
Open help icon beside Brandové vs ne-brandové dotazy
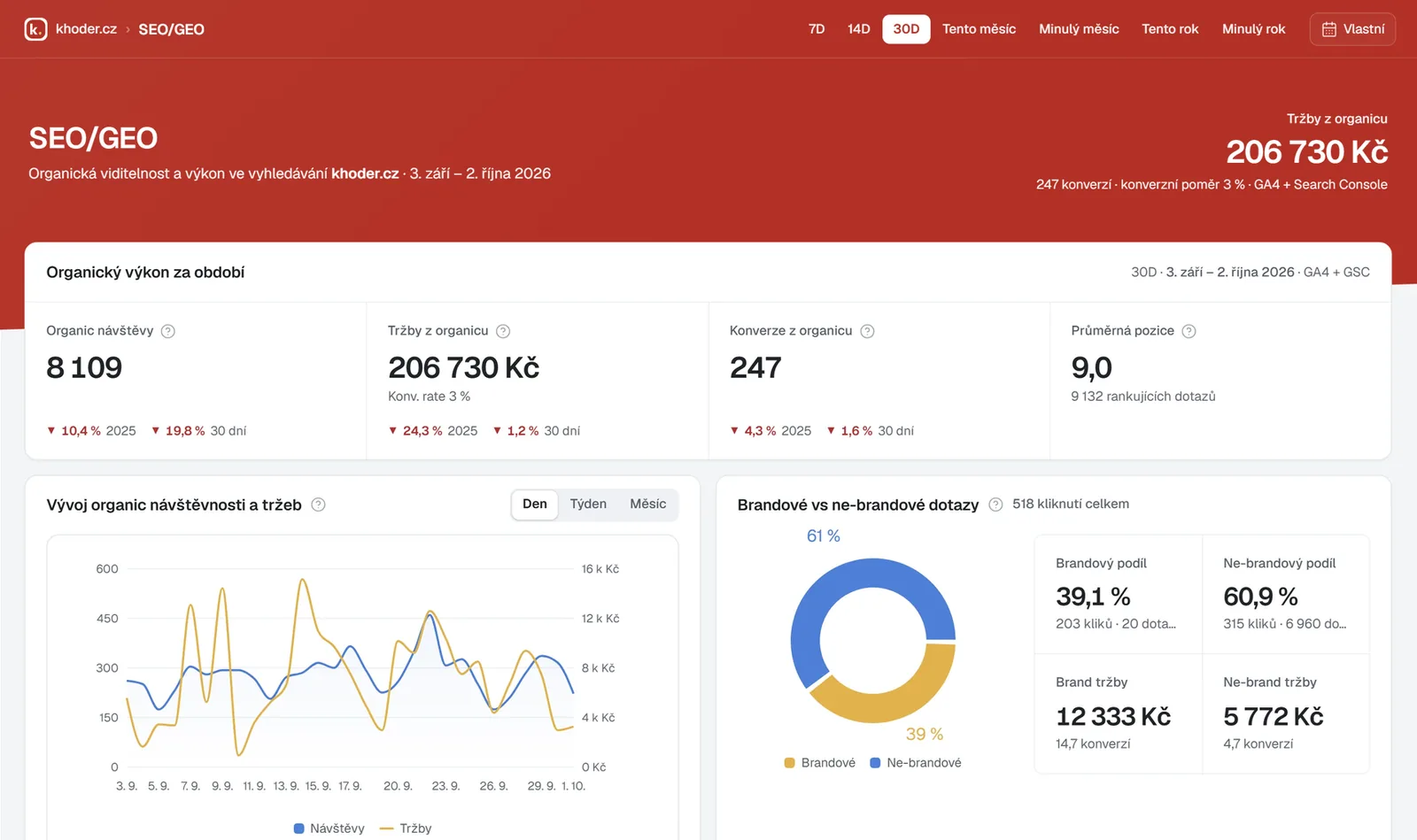[x=995, y=505]
